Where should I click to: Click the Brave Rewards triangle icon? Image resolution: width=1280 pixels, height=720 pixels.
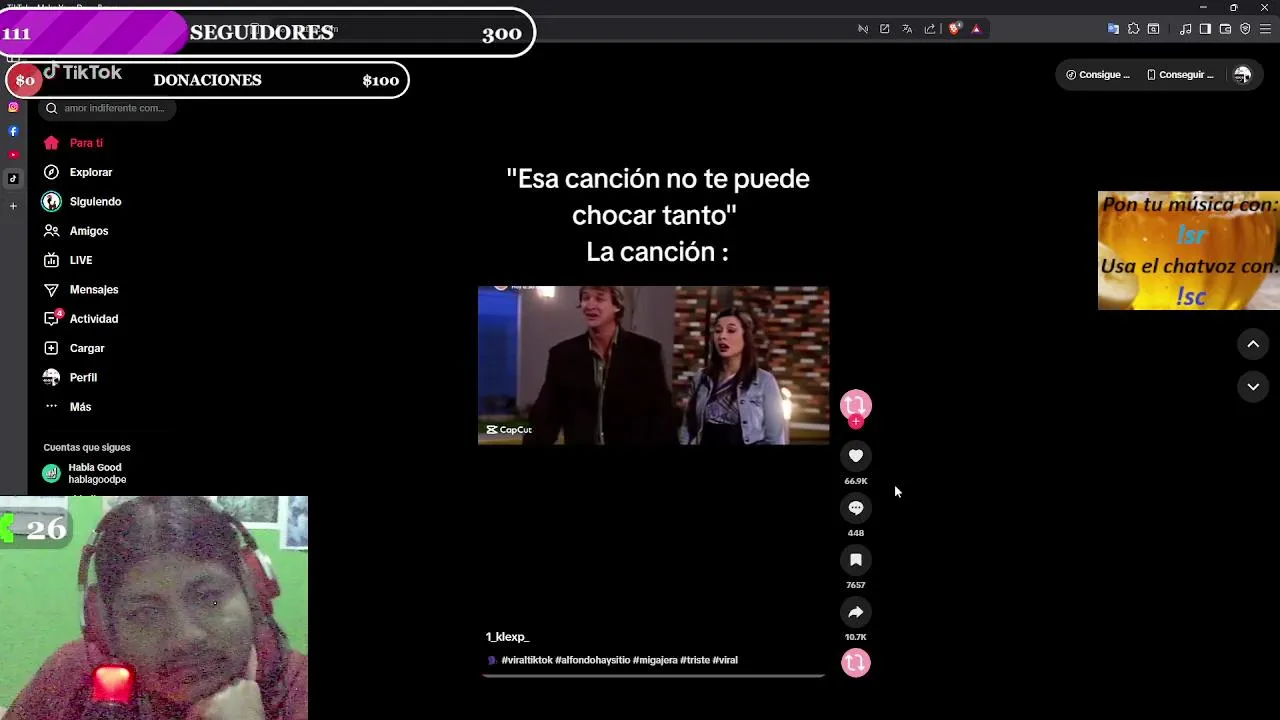click(976, 29)
